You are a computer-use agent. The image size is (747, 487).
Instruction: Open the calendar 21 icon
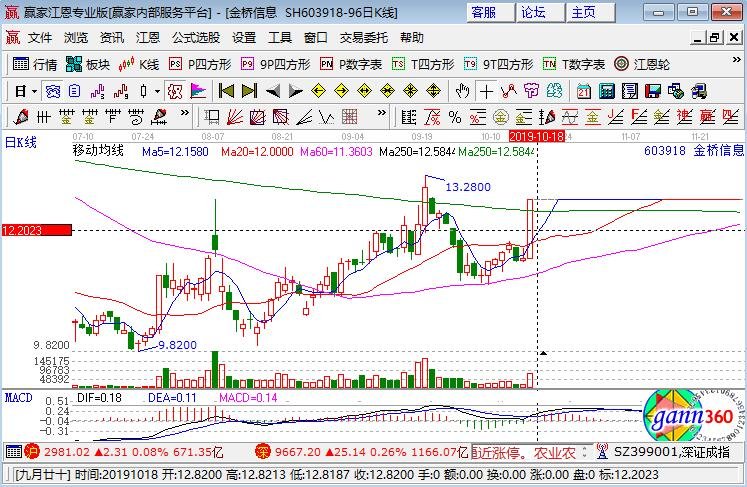tap(584, 91)
